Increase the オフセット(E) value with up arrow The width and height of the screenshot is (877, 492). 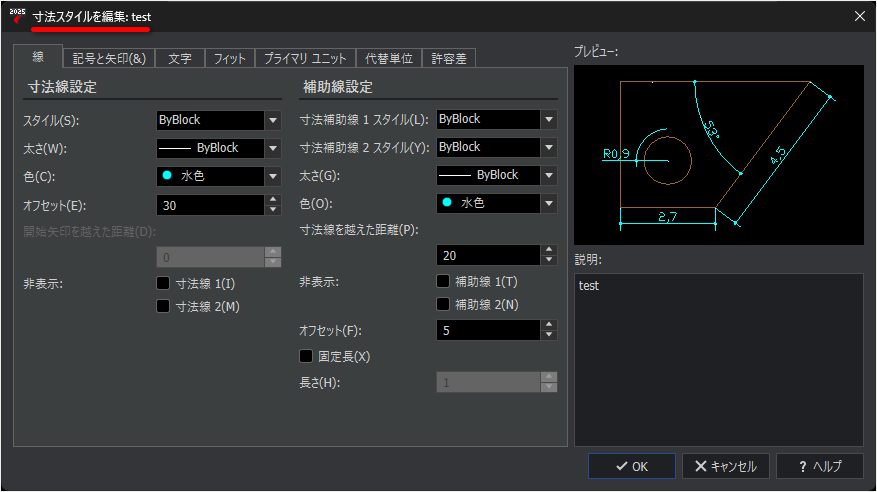273,200
